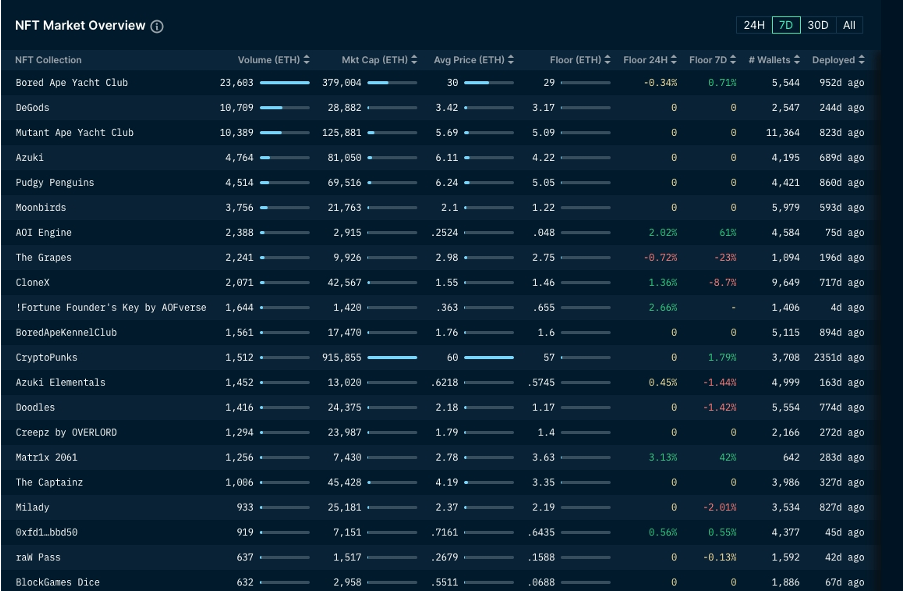Select the 7D timeframe tab
Viewport: 904px width, 592px height.
[x=786, y=25]
